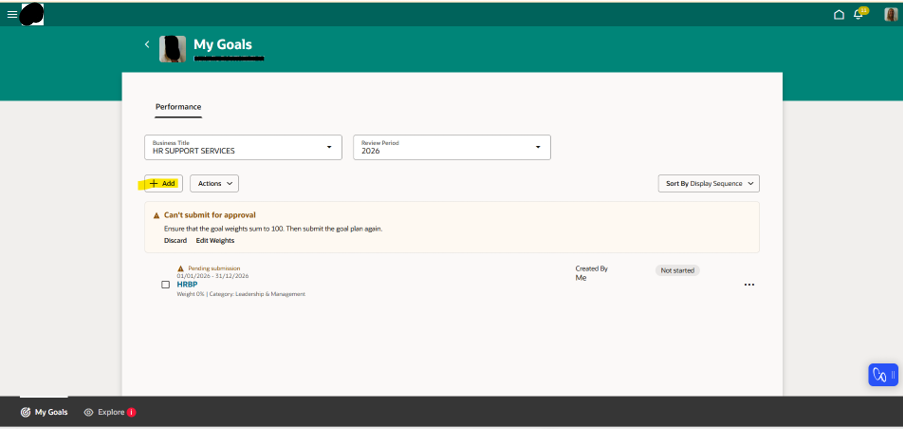Open the notifications bell
Image resolution: width=903 pixels, height=429 pixels.
(x=858, y=15)
